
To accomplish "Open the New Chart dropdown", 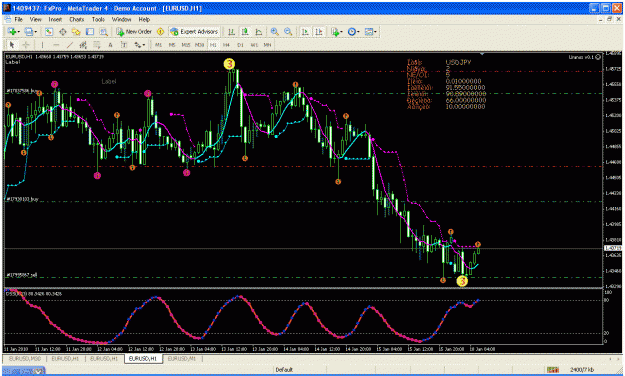I will [x=14, y=32].
